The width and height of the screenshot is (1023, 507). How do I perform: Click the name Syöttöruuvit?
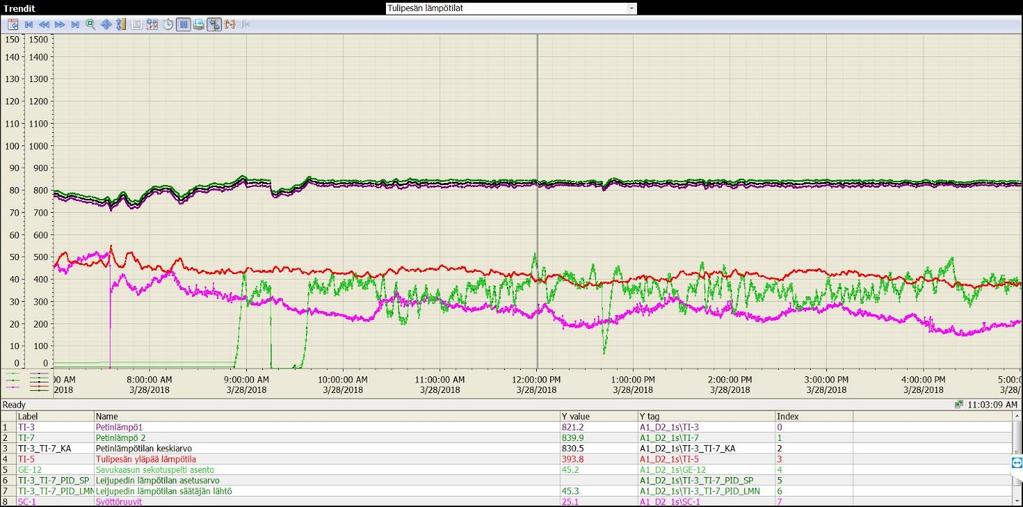[x=119, y=502]
